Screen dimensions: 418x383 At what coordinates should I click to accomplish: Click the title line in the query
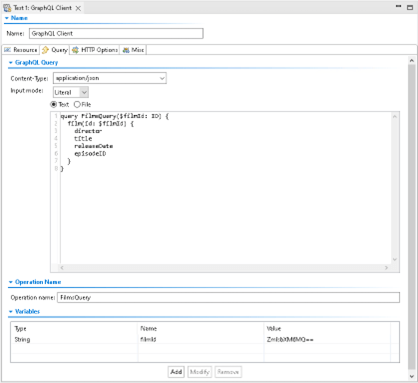[83, 138]
